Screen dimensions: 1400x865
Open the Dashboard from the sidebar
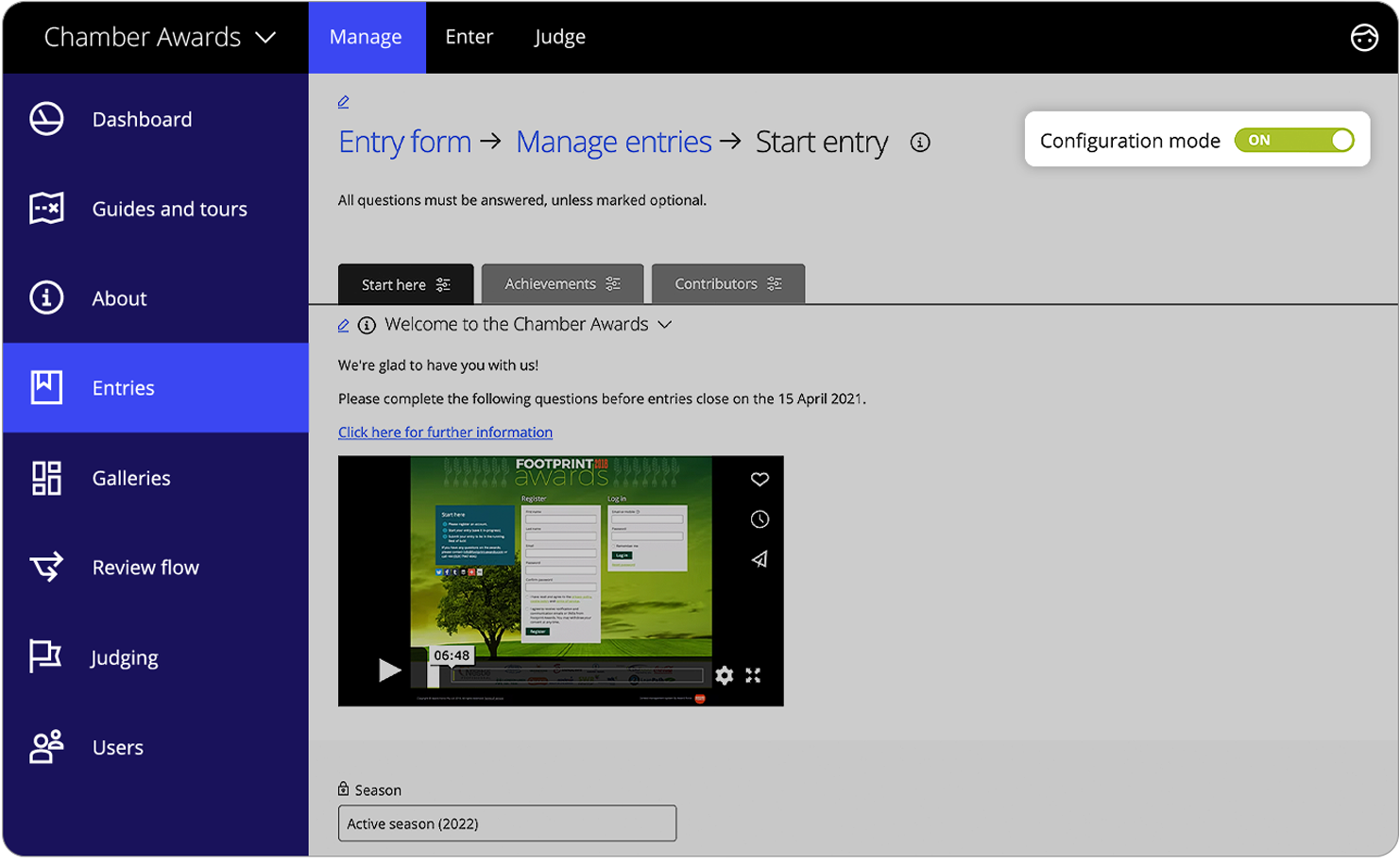tap(142, 119)
